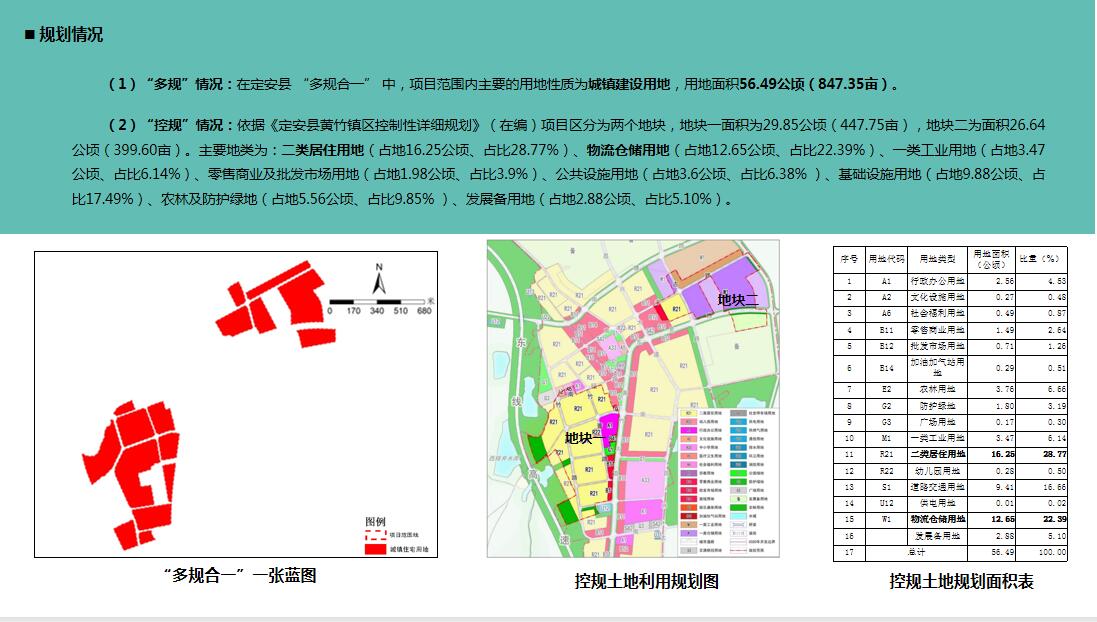
Task: Click the 地块二 label on the map
Action: point(738,299)
